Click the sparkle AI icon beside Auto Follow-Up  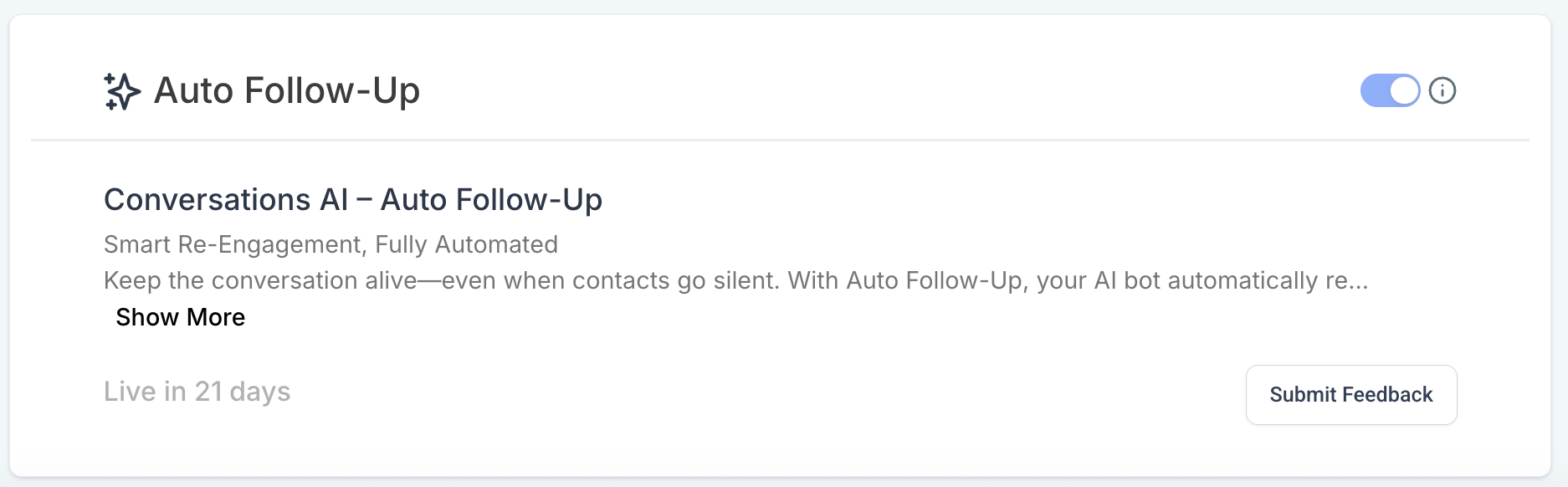coord(122,91)
